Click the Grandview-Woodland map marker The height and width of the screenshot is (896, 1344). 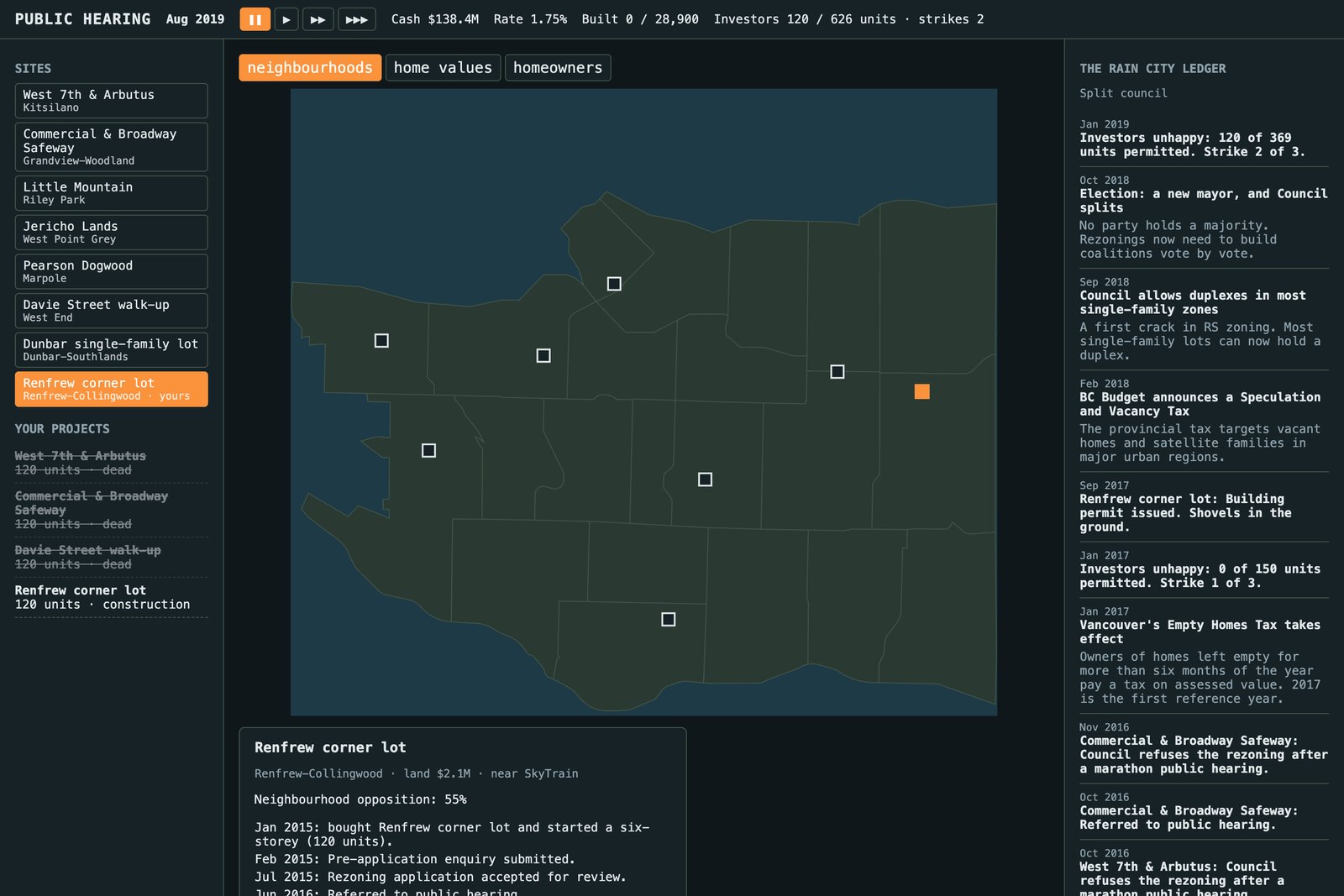(x=837, y=371)
